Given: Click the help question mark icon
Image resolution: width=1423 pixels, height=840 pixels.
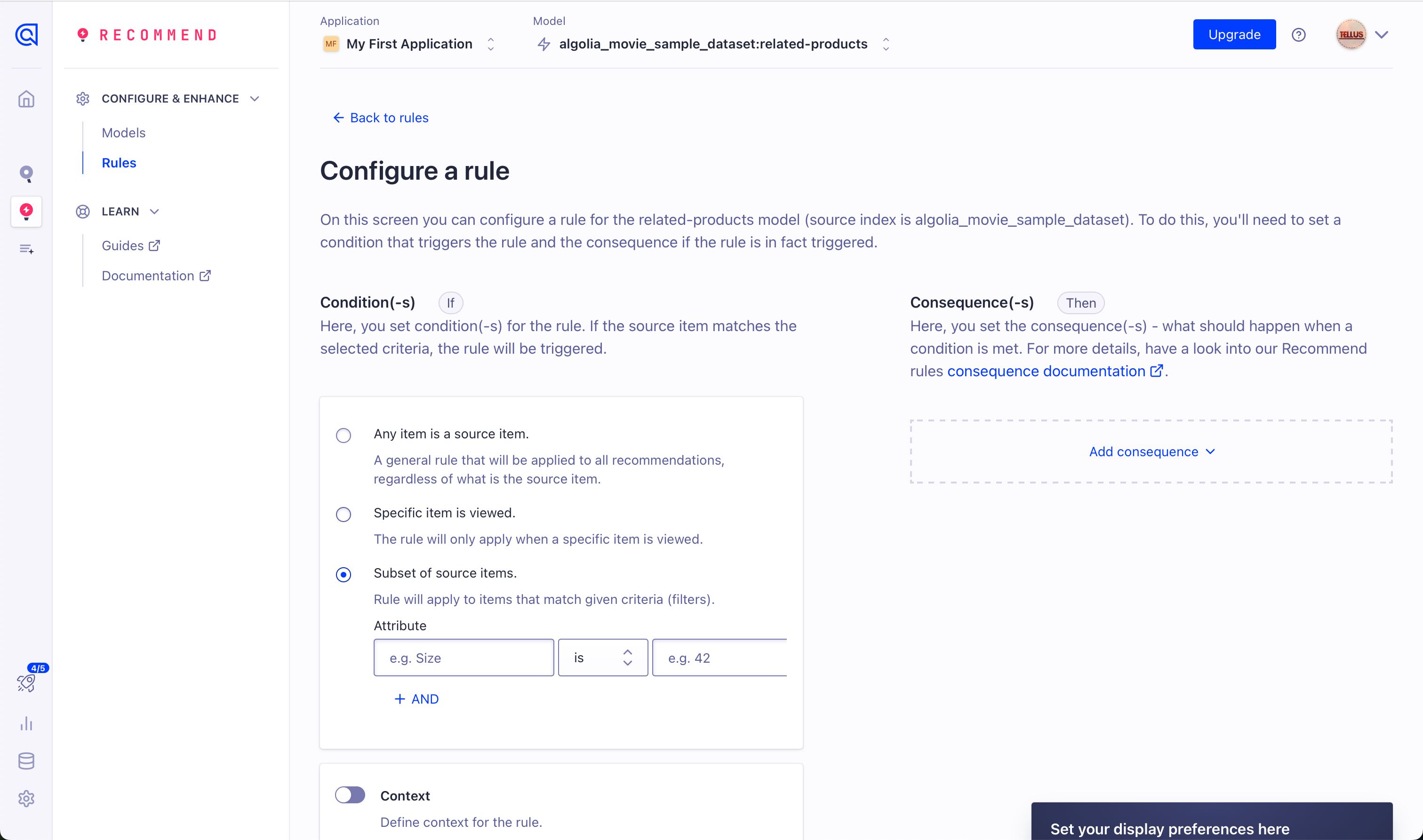Looking at the screenshot, I should click(x=1298, y=35).
